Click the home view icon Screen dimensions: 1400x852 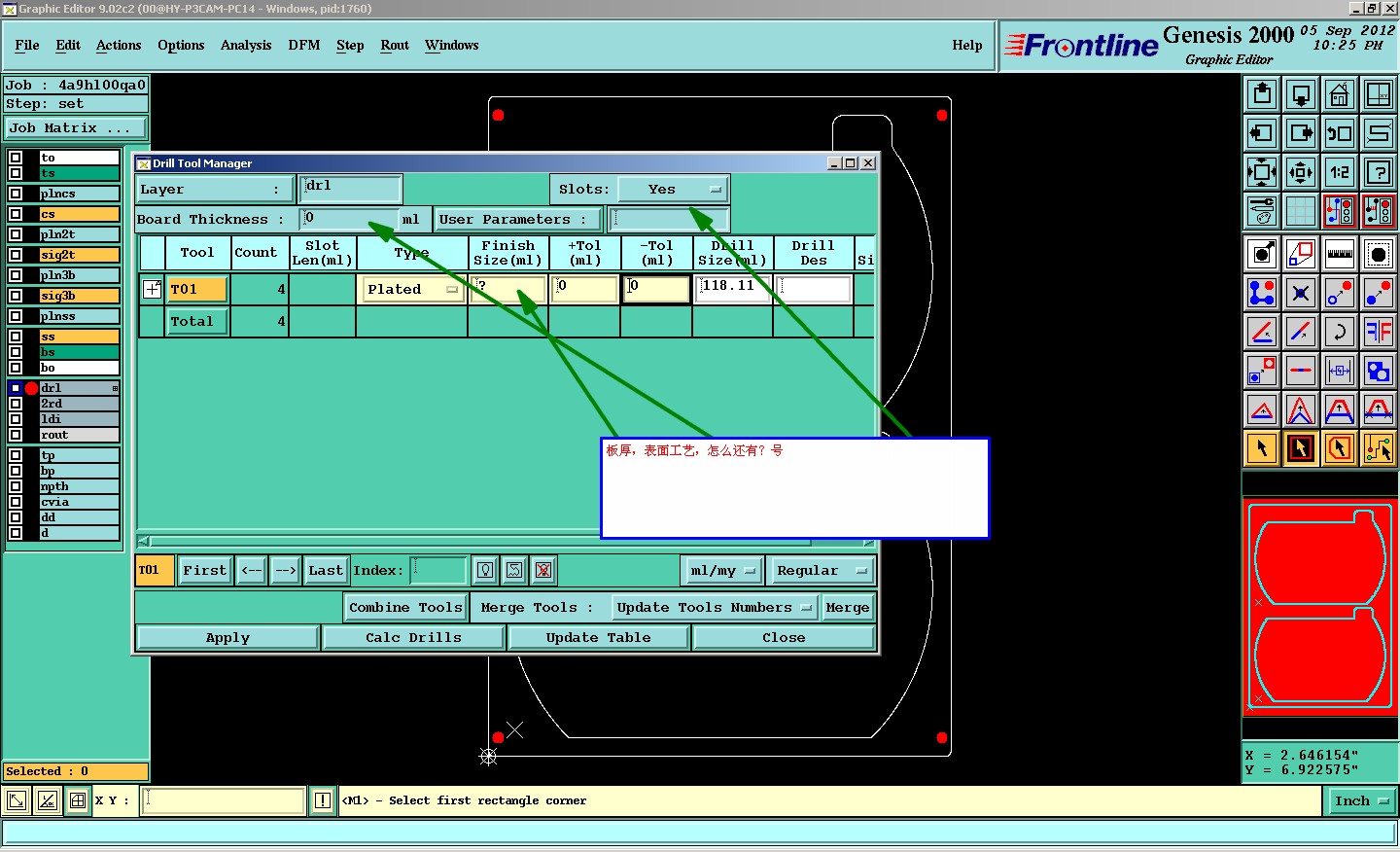pyautogui.click(x=1340, y=94)
